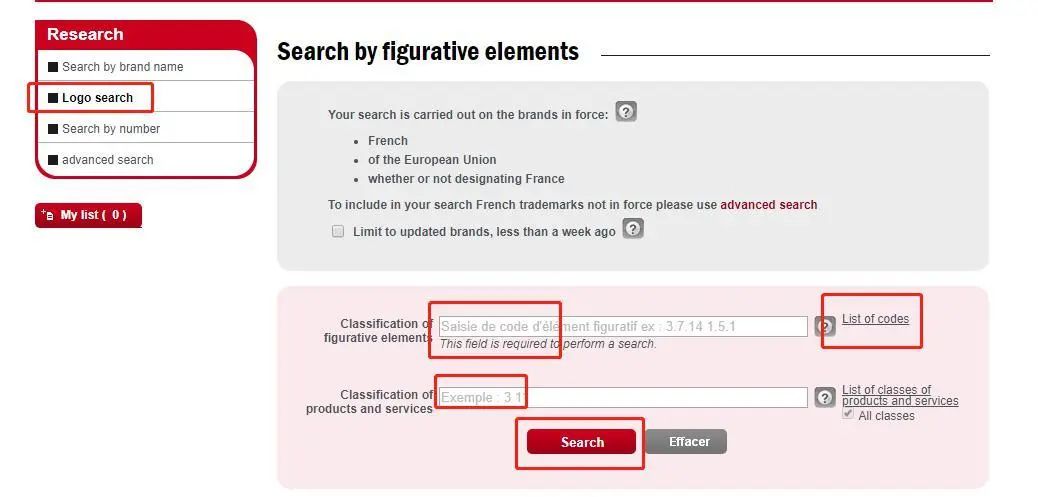Go to advanced search in sidebar
Image resolution: width=1038 pixels, height=497 pixels.
pos(108,160)
